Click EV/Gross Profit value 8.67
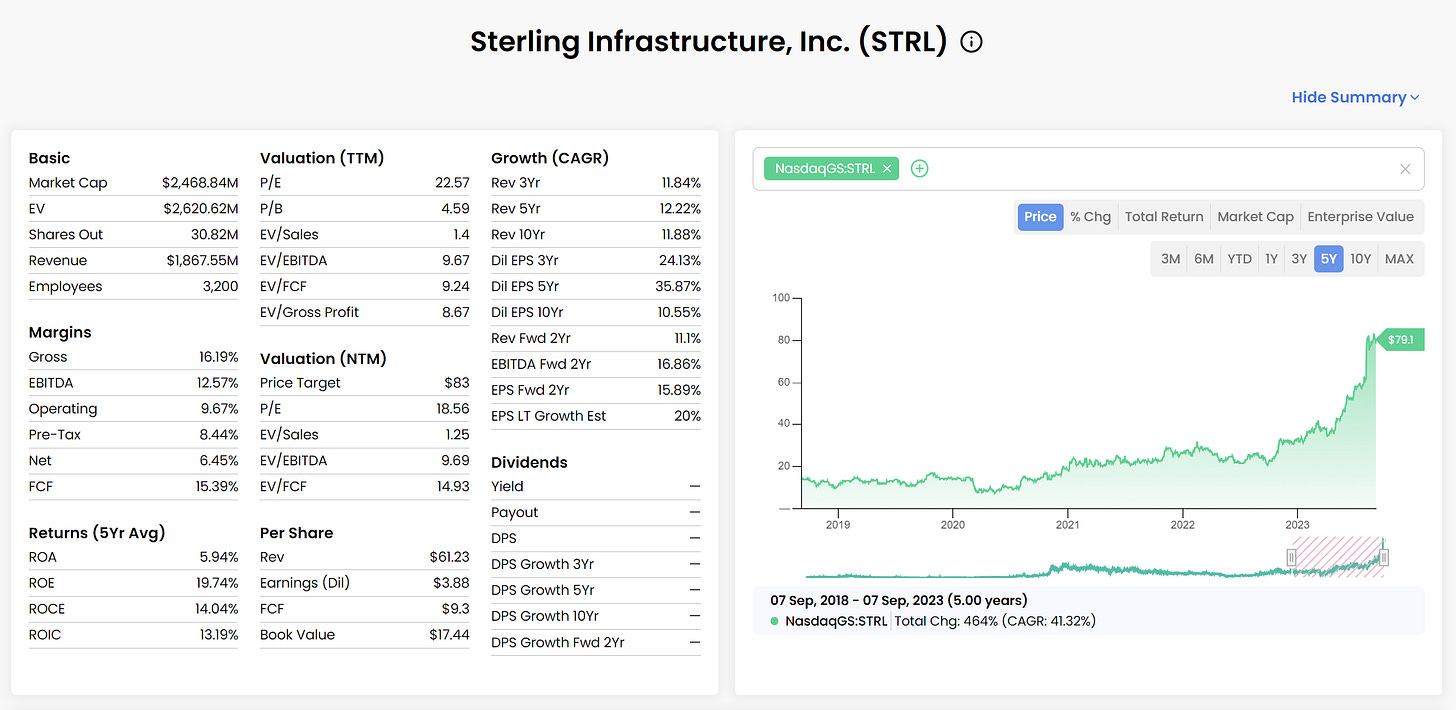Screen dimensions: 1456x710 coord(455,313)
